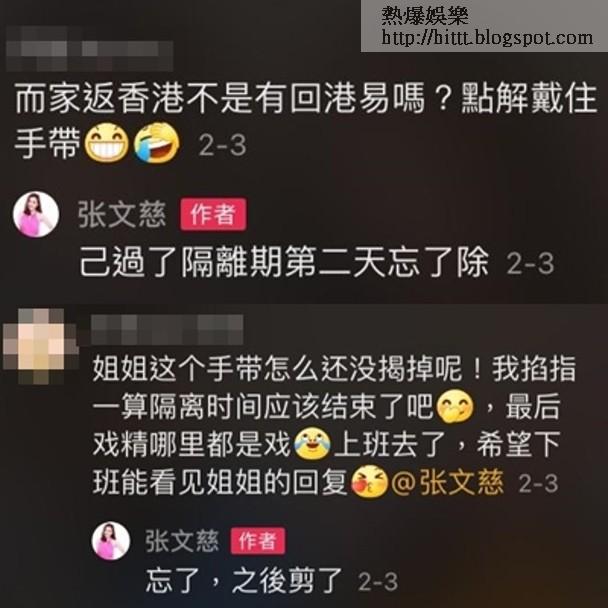Viewport: 608px width, 608px height.
Task: Click the 张文慈 username in first reply
Action: click(122, 214)
